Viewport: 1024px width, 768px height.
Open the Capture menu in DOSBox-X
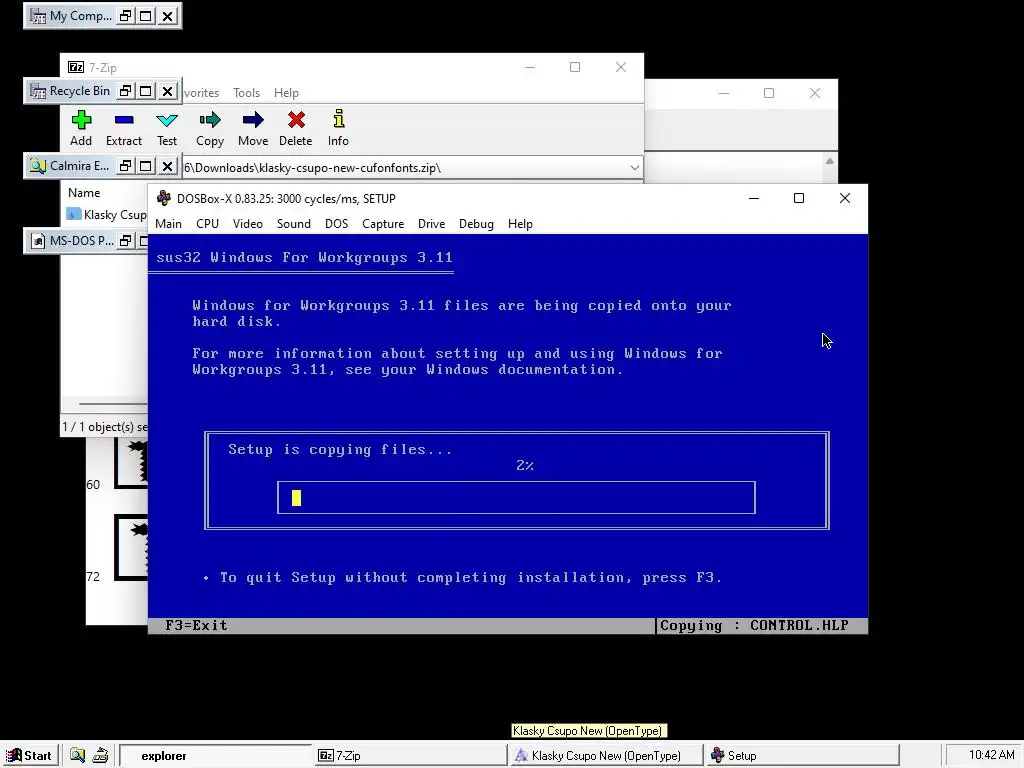(383, 223)
